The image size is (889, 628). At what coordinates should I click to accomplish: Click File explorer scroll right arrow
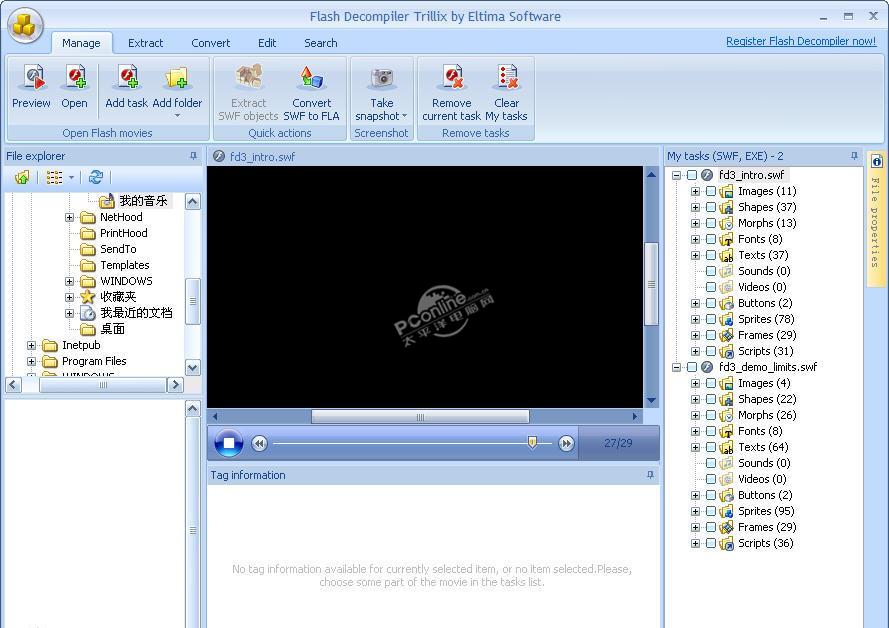click(x=175, y=385)
